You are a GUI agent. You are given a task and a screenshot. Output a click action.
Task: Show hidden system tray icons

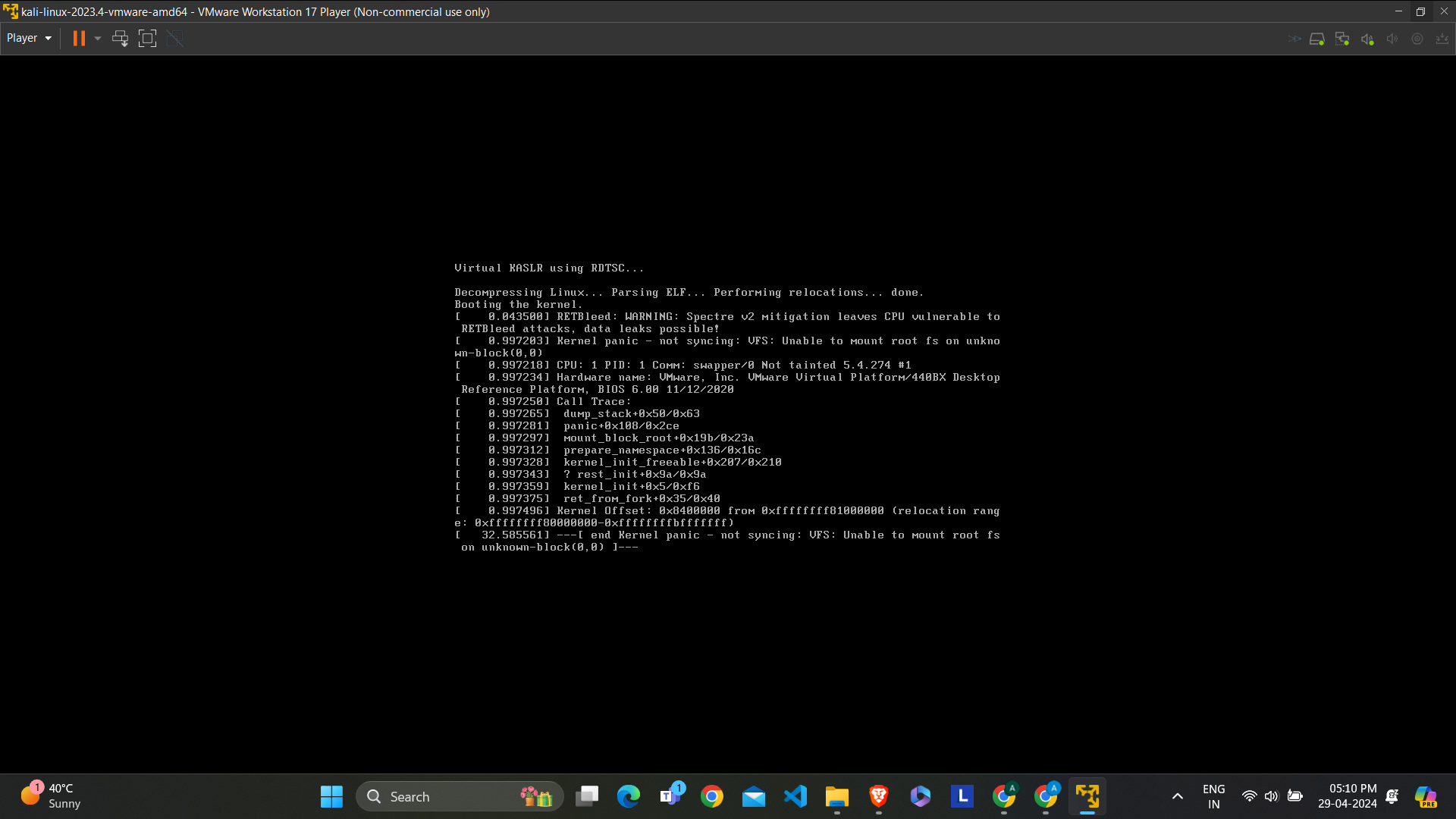[1178, 796]
